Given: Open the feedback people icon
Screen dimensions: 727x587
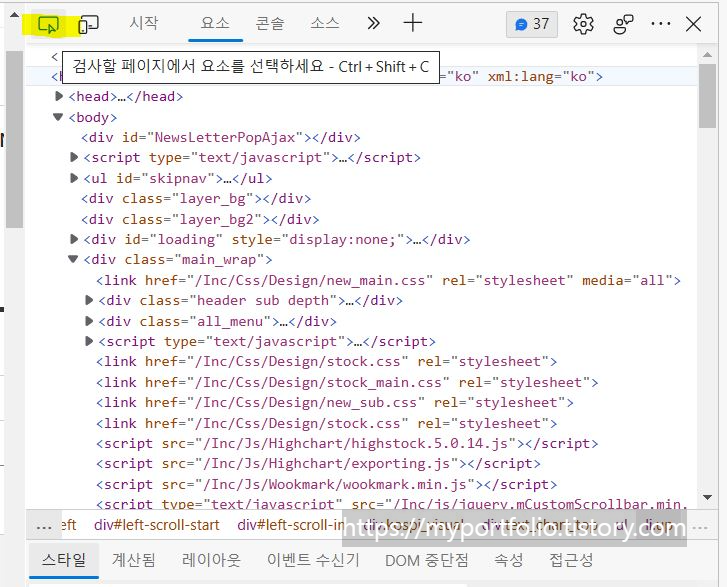Looking at the screenshot, I should tap(623, 24).
